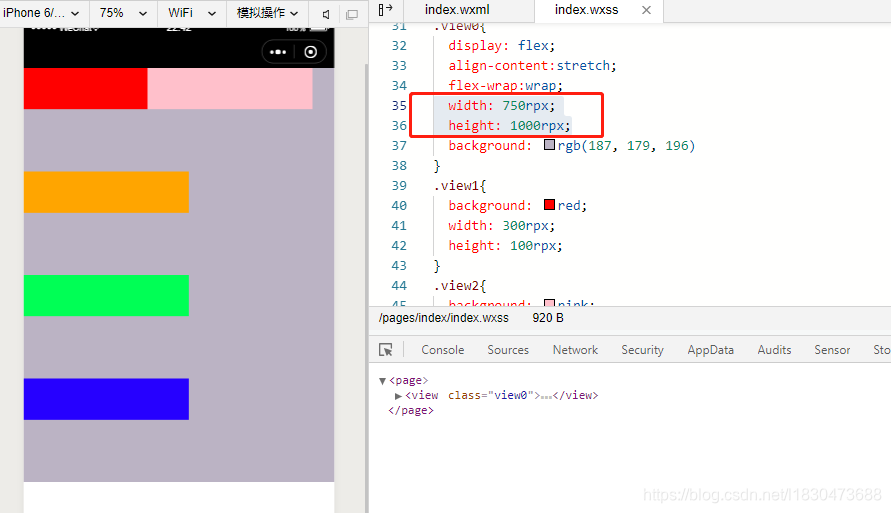Click the '.view2{' selector line
Viewport: 891px width, 513px height.
pyautogui.click(x=460, y=286)
